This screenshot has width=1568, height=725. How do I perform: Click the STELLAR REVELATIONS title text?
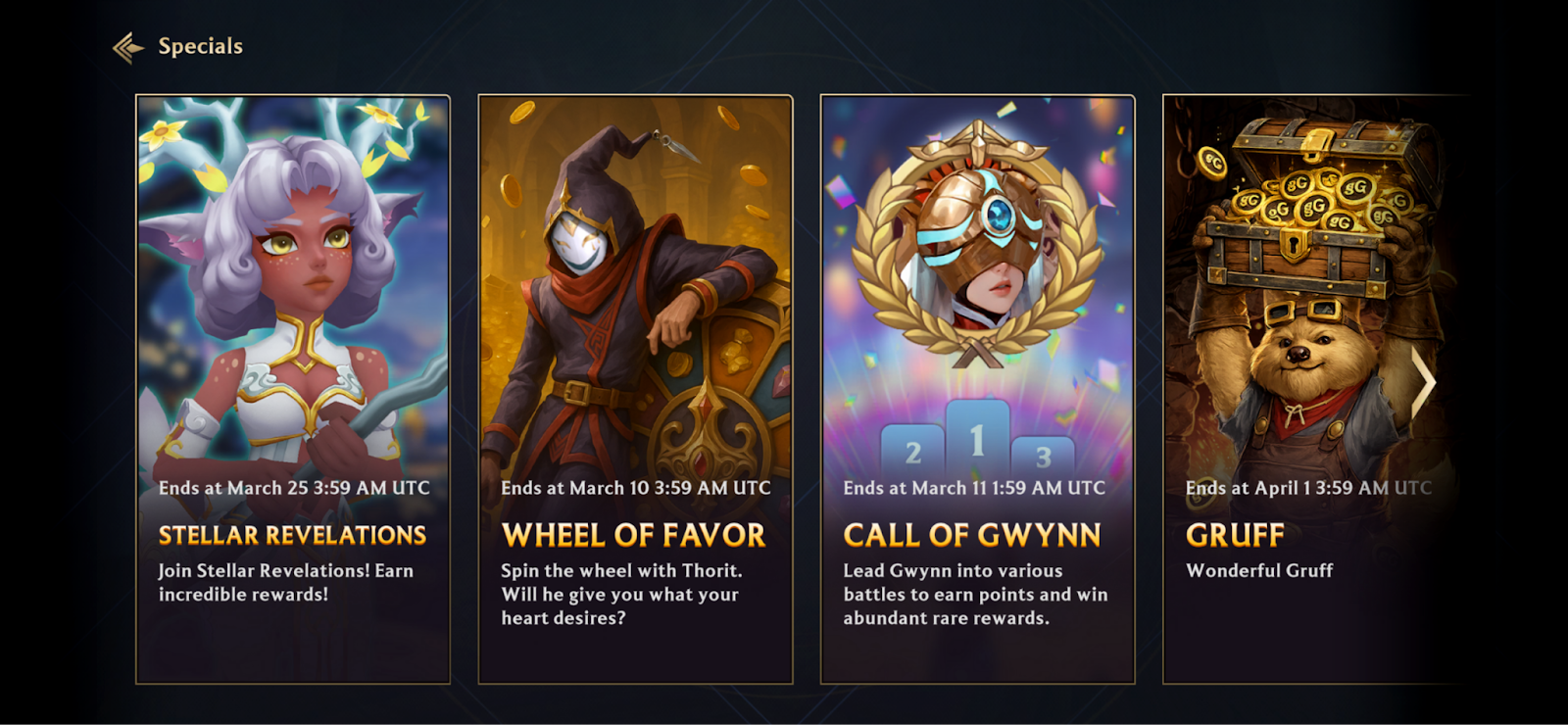click(292, 535)
